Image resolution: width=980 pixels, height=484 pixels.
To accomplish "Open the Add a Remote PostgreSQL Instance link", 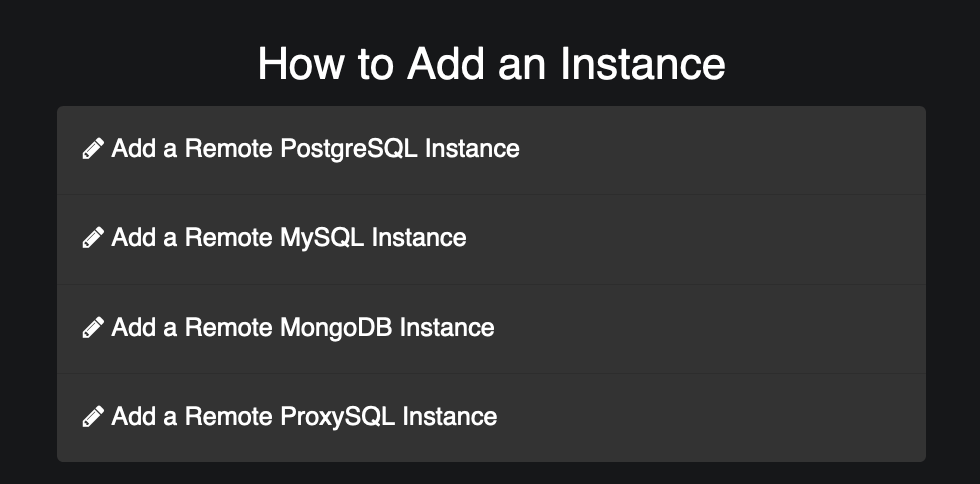I will point(315,149).
